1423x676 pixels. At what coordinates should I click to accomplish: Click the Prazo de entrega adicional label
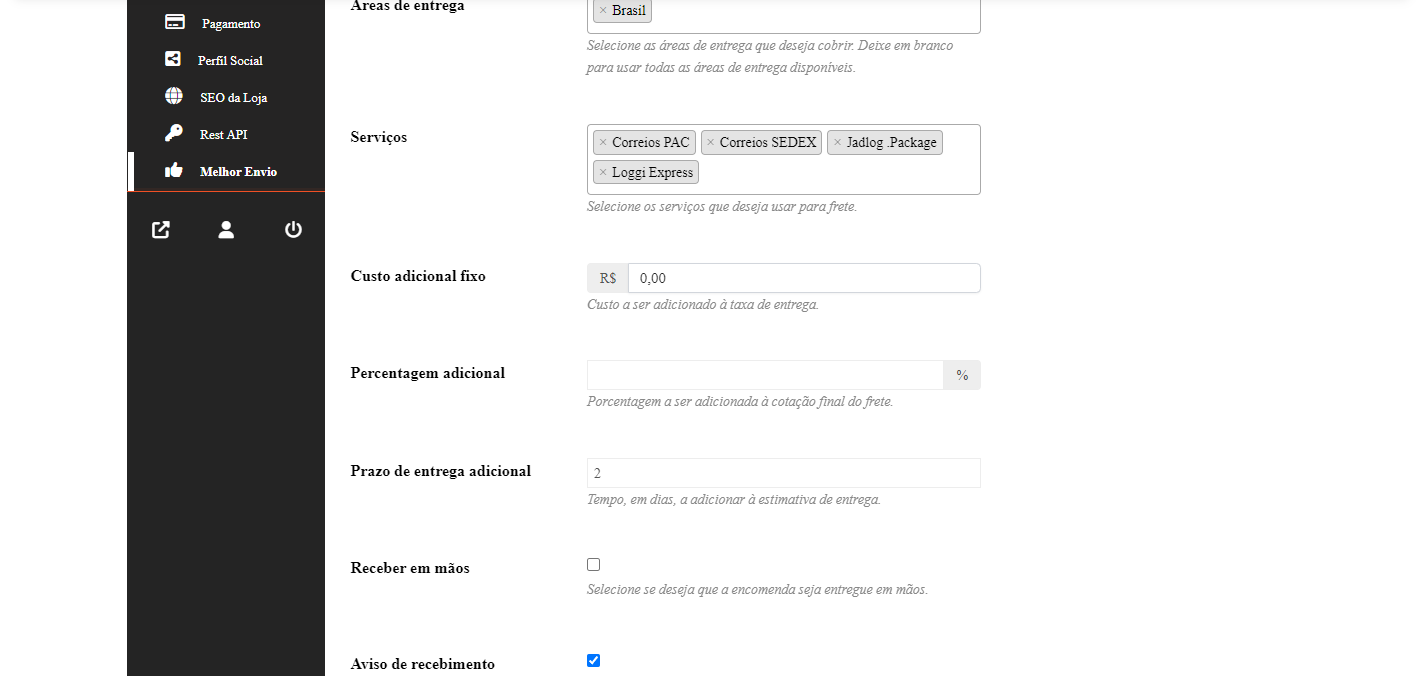[x=441, y=471]
